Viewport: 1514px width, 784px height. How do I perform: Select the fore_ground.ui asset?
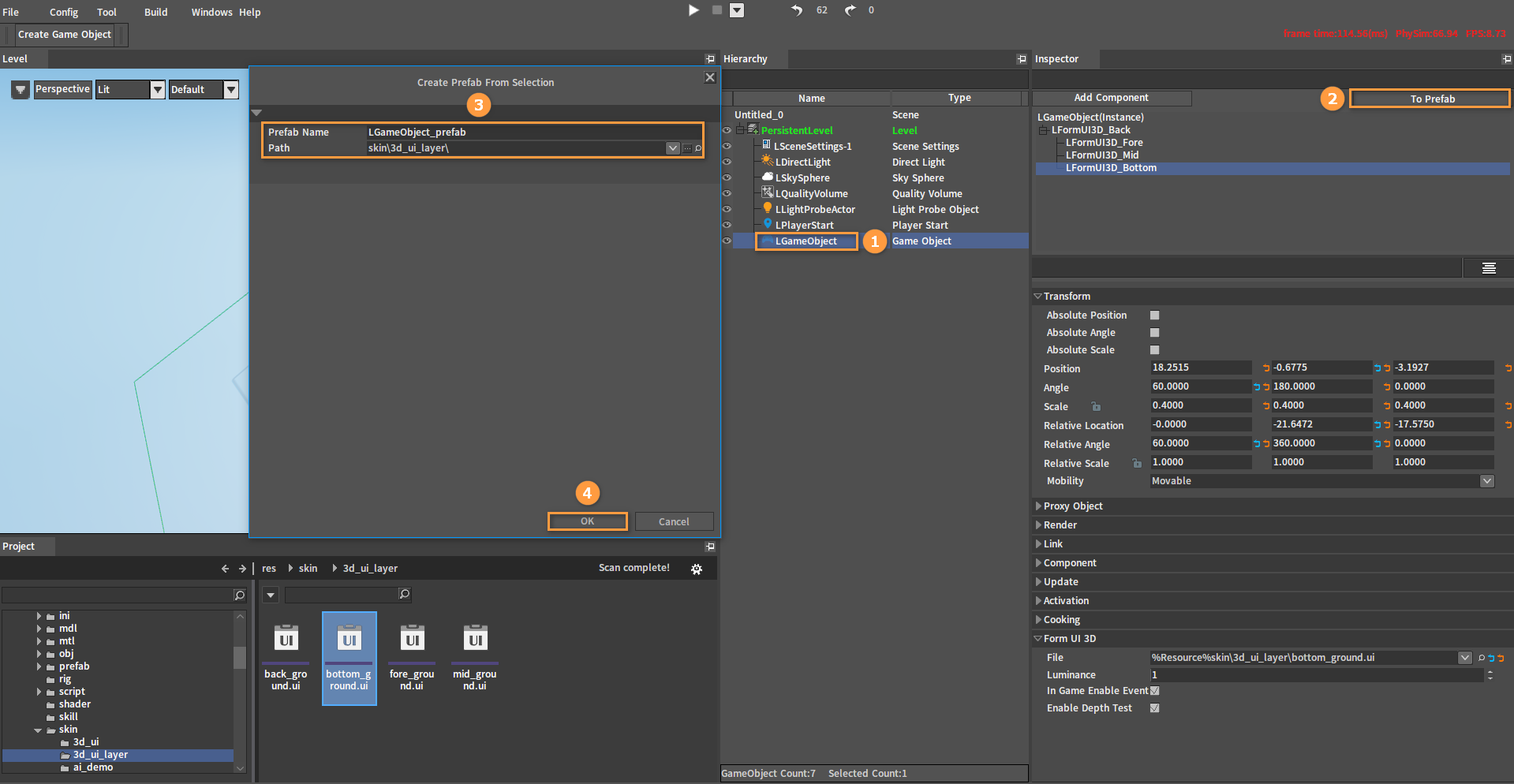412,658
